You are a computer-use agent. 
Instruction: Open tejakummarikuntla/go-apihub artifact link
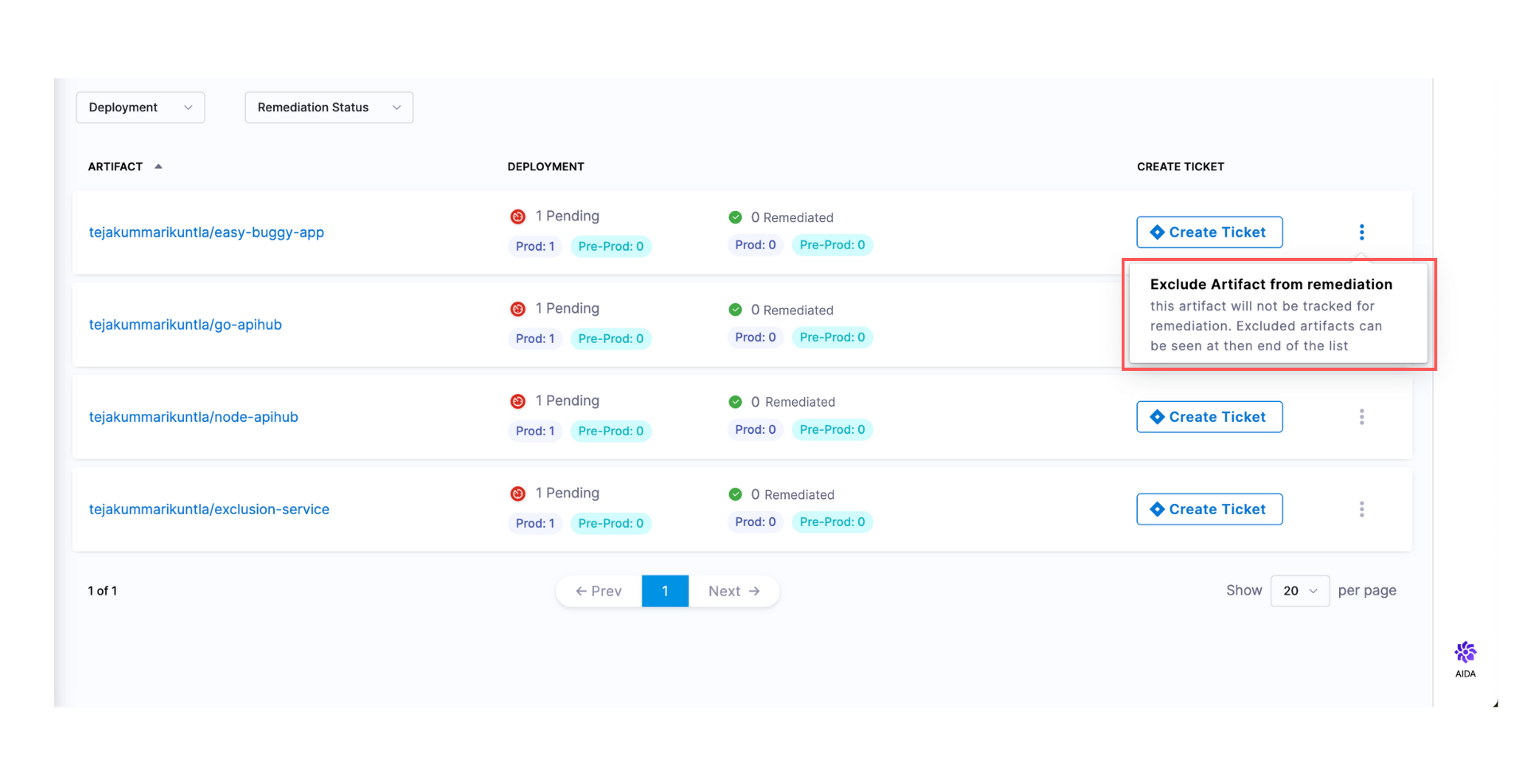pos(185,325)
